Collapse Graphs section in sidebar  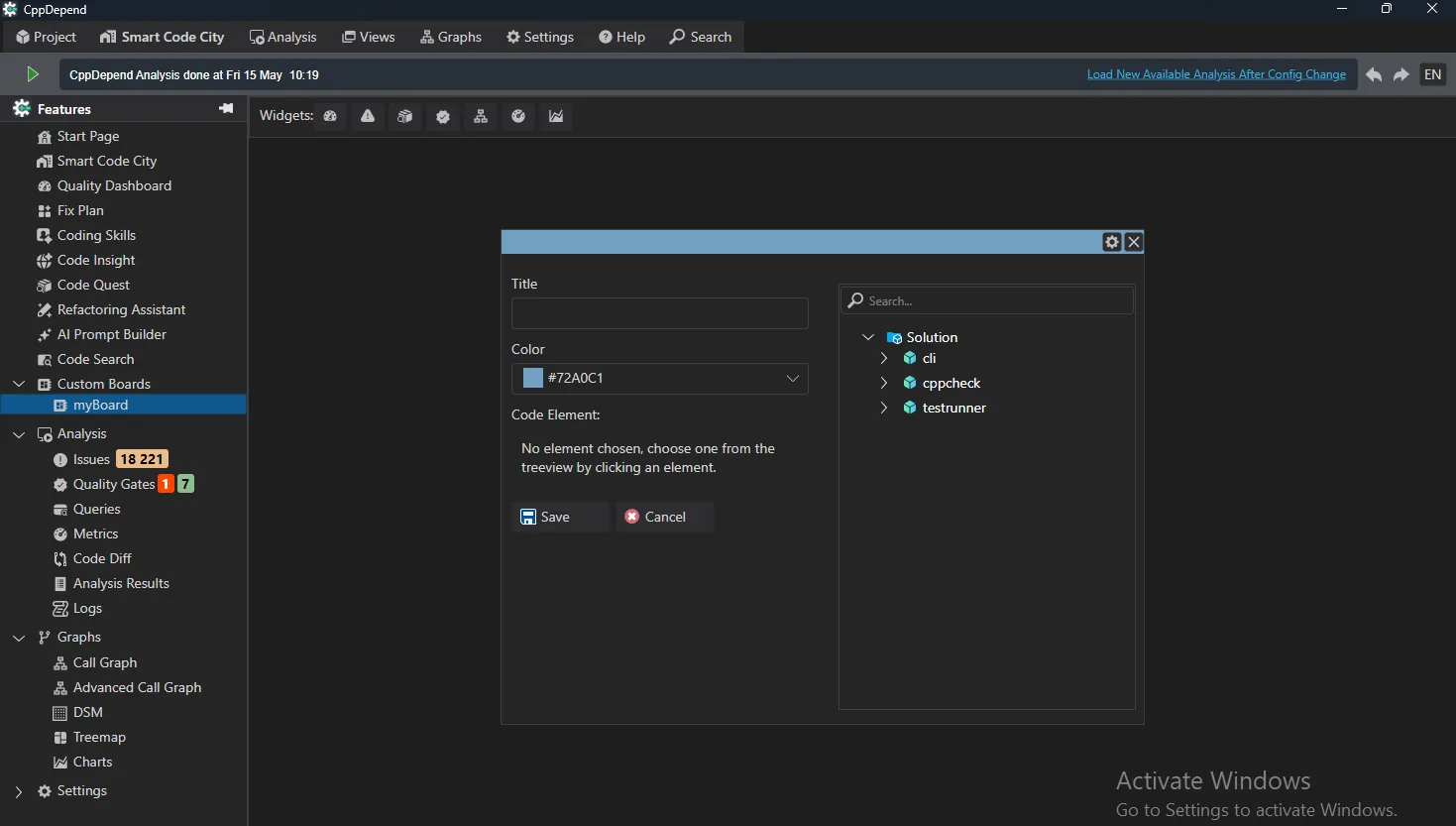(19, 637)
